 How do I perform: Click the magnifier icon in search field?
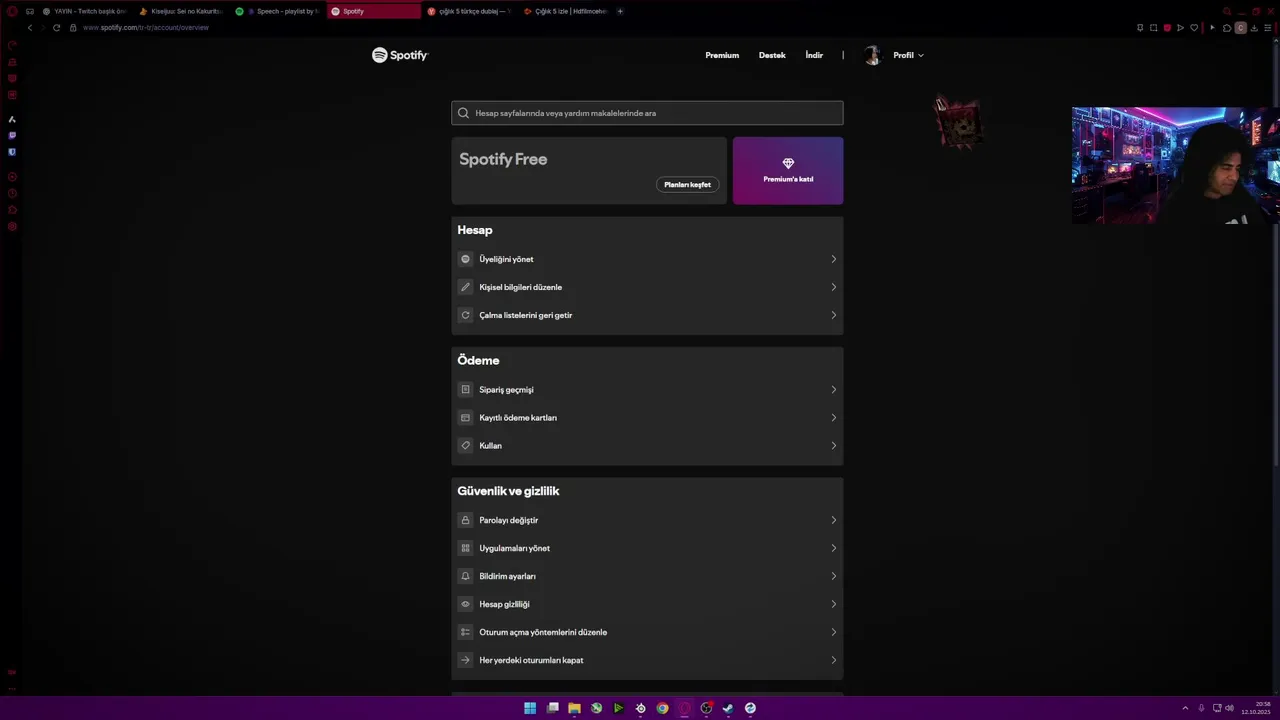tap(463, 113)
